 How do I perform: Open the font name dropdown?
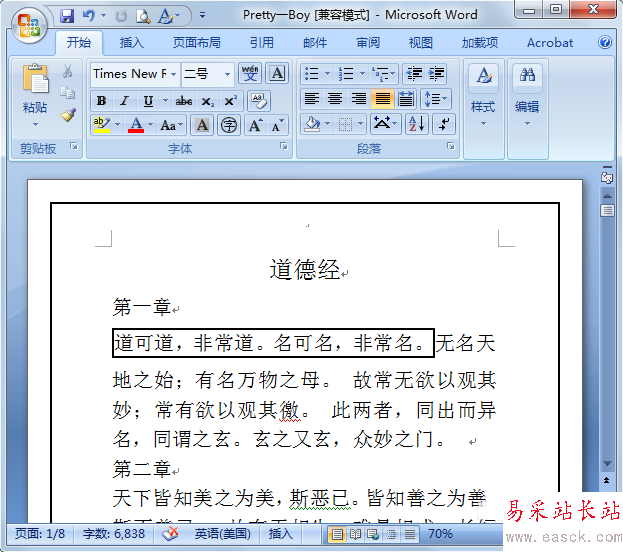click(173, 74)
